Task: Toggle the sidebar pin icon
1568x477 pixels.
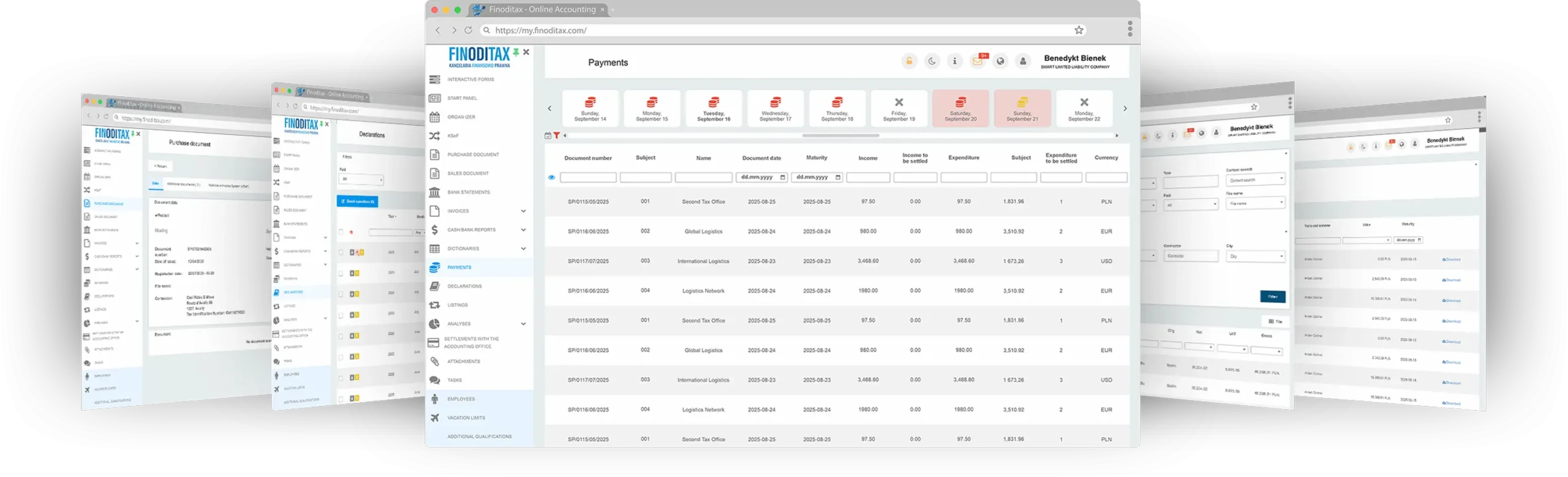Action: click(516, 53)
